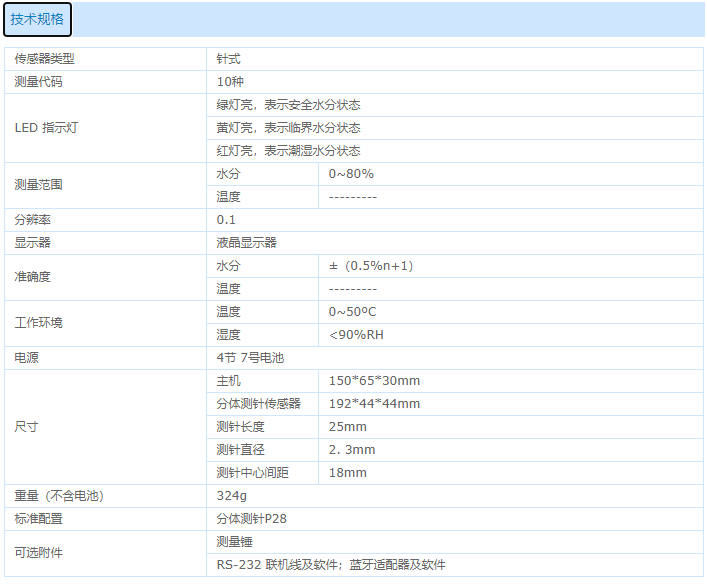Click the 分体测针传感器 size label
Viewport: 707px width, 585px height.
(x=259, y=404)
